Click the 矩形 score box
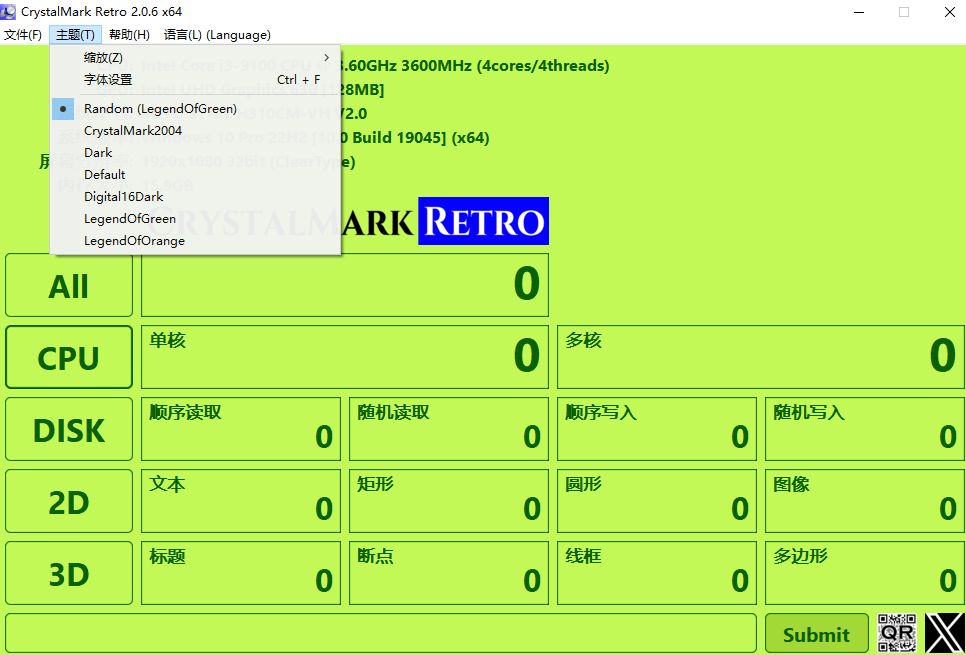Screen dimensions: 966x655 click(x=449, y=502)
